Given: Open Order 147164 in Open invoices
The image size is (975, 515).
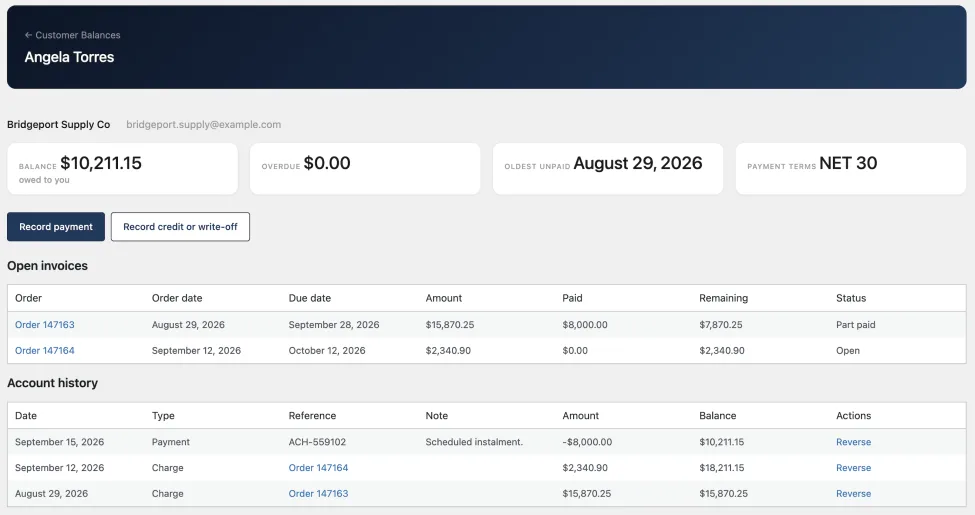Looking at the screenshot, I should pyautogui.click(x=45, y=351).
